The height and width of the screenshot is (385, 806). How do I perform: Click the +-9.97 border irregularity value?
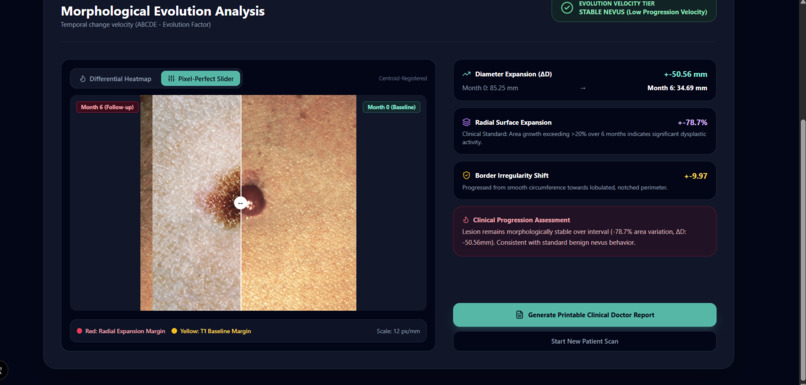[x=695, y=176]
